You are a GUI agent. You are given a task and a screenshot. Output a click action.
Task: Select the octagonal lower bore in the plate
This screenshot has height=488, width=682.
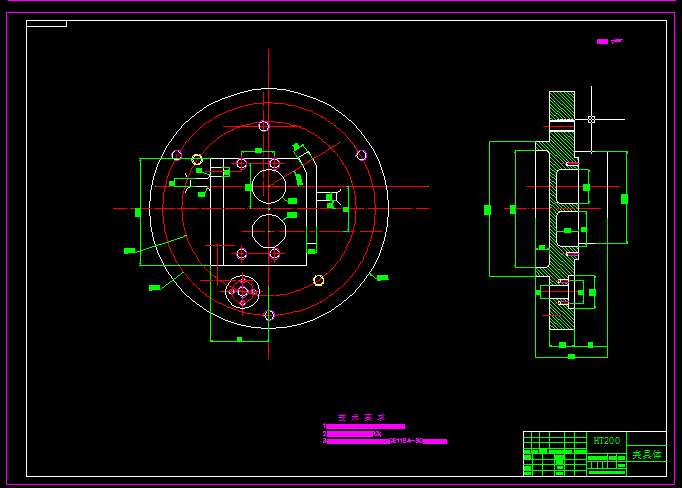tap(269, 231)
